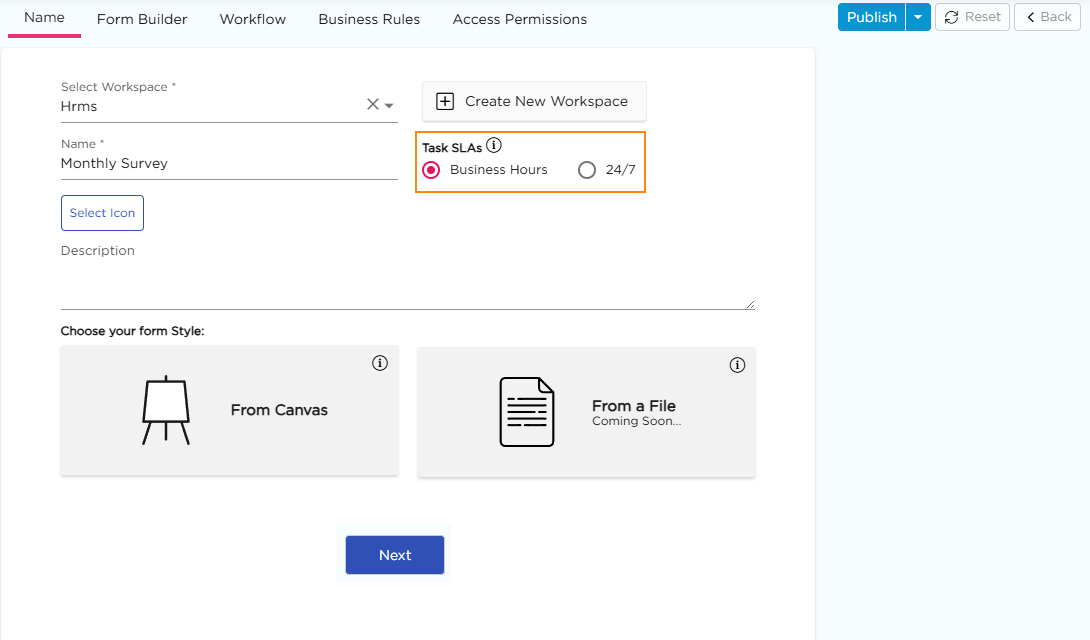Open the Access Permissions tab
The height and width of the screenshot is (640, 1090).
tap(520, 19)
